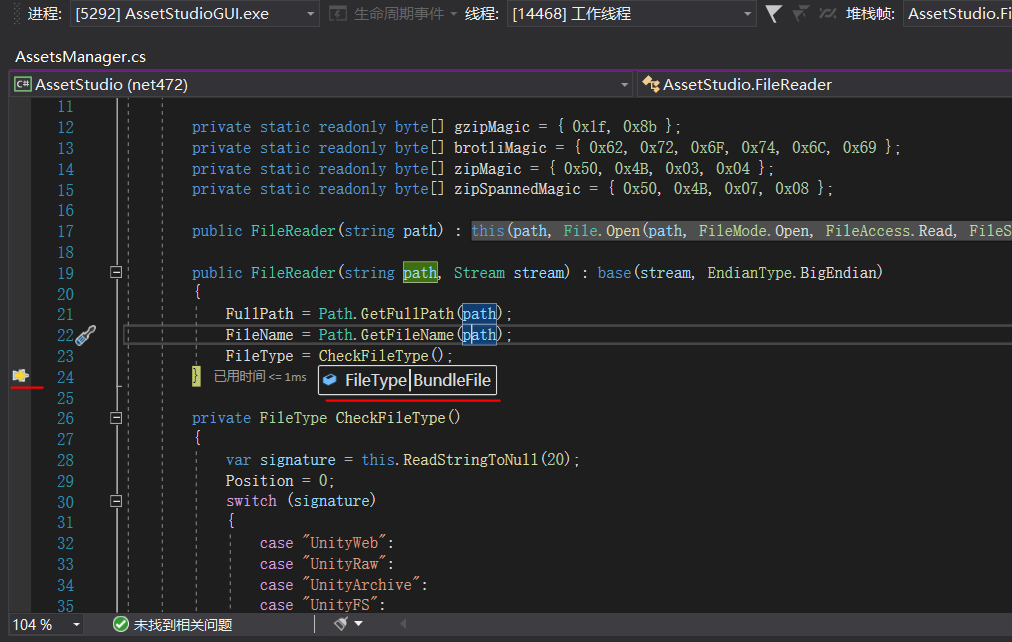Click the CheckFileType() call on line 23
1012x642 pixels.
[381, 356]
